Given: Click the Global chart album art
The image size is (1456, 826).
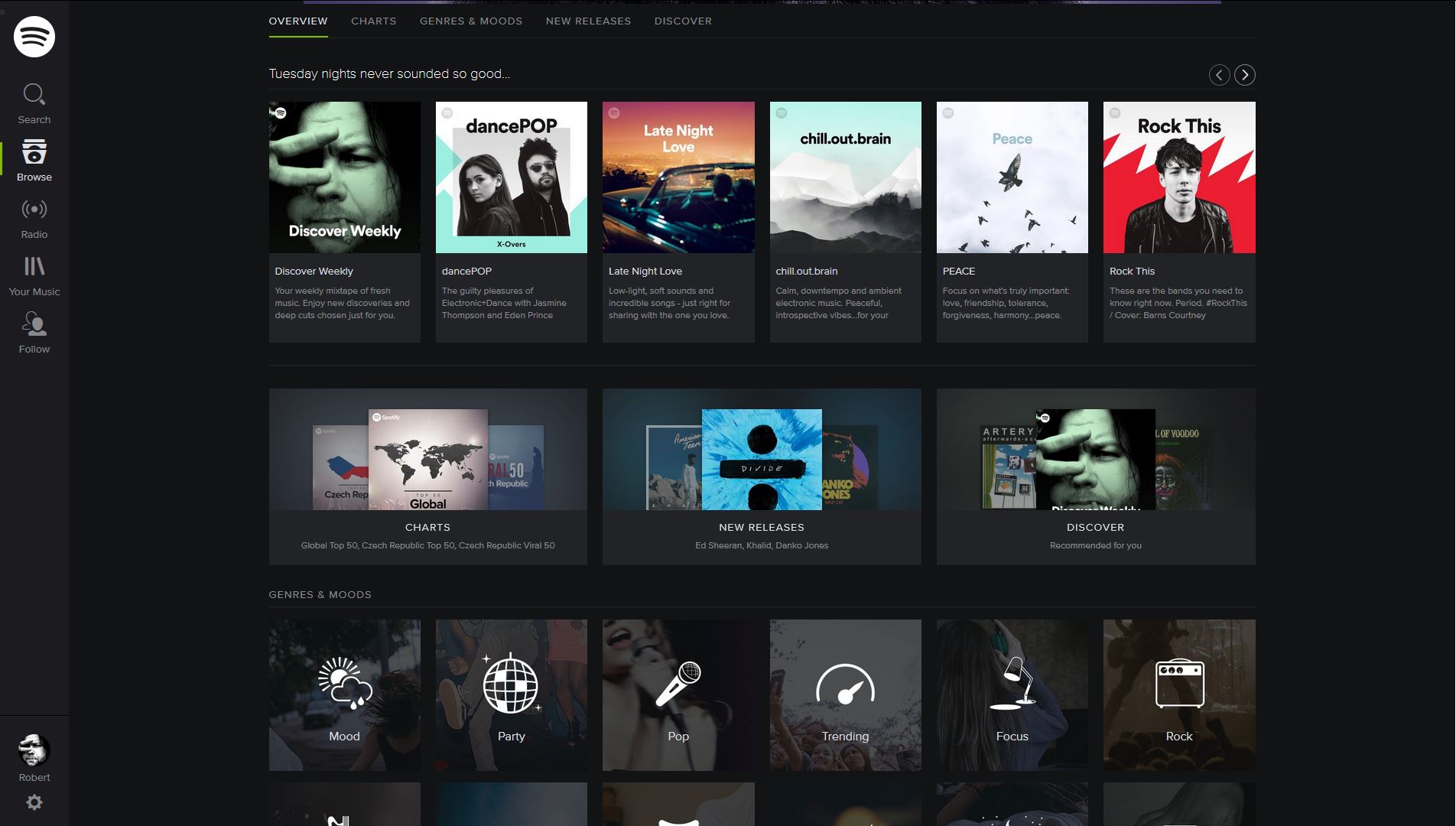Looking at the screenshot, I should (428, 460).
